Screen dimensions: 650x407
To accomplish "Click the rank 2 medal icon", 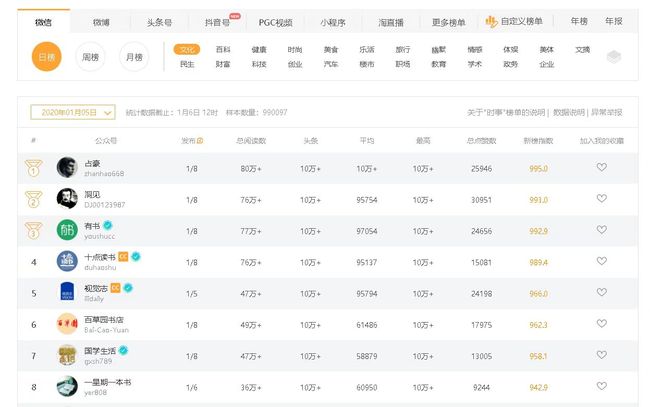I will 34,199.
